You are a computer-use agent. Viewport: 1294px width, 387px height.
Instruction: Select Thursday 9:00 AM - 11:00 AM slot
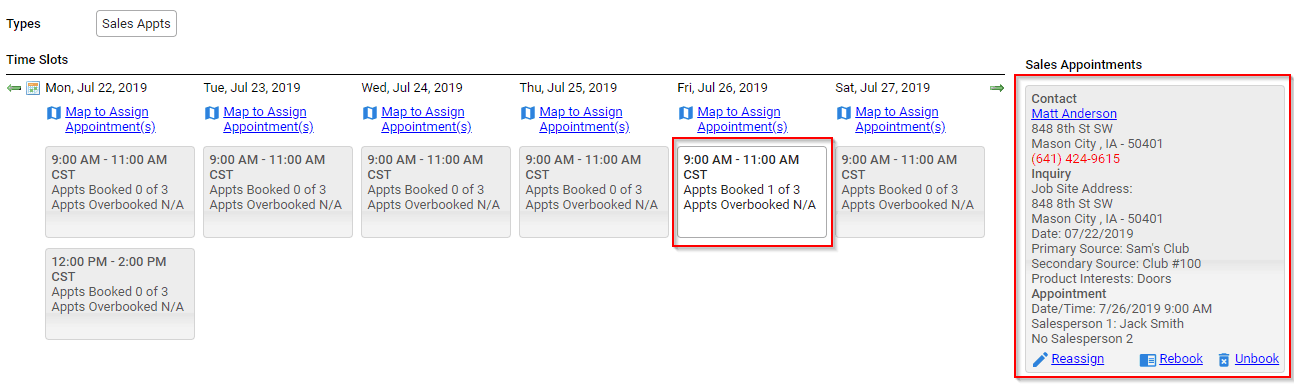click(594, 192)
